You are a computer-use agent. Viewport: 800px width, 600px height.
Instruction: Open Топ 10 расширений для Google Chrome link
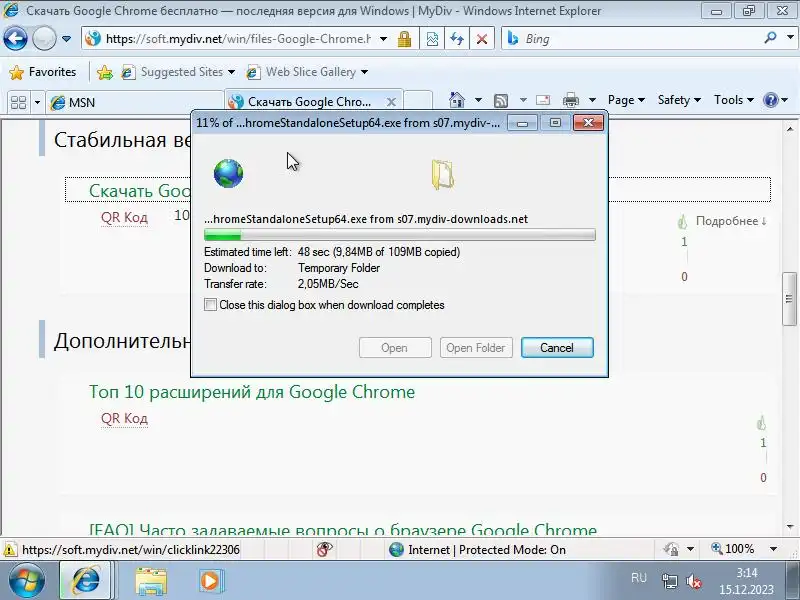click(x=252, y=392)
